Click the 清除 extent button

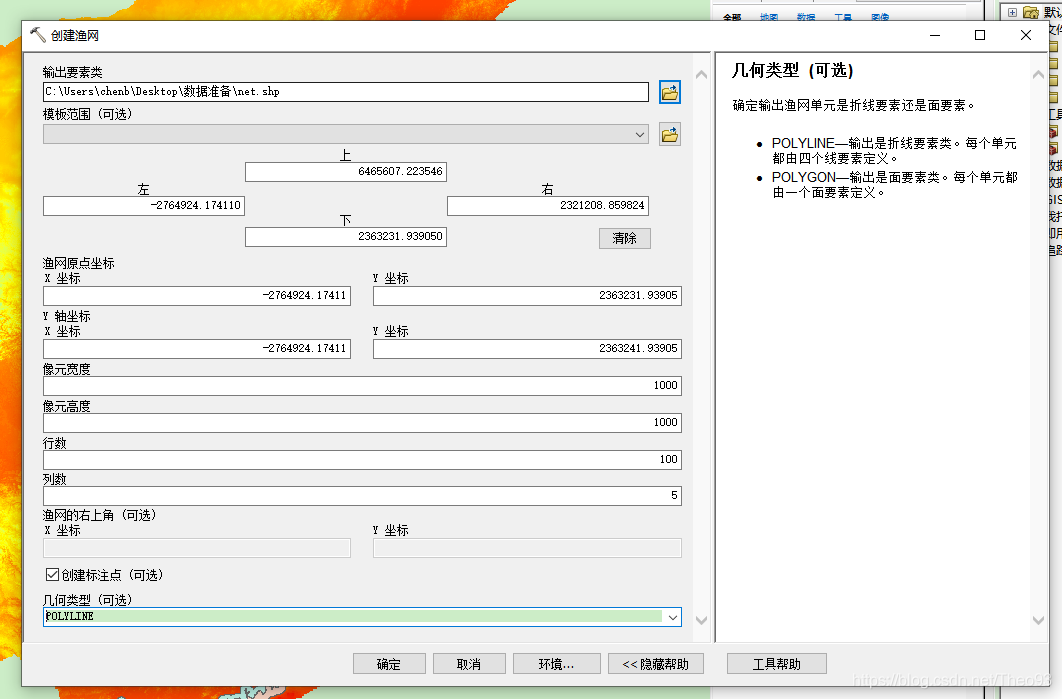624,238
